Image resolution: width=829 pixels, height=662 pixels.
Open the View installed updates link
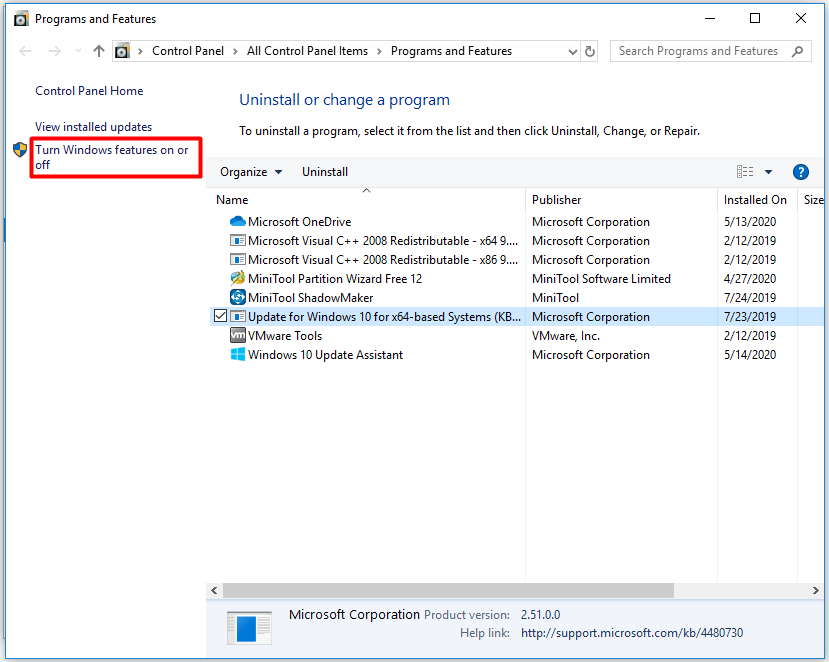[94, 127]
